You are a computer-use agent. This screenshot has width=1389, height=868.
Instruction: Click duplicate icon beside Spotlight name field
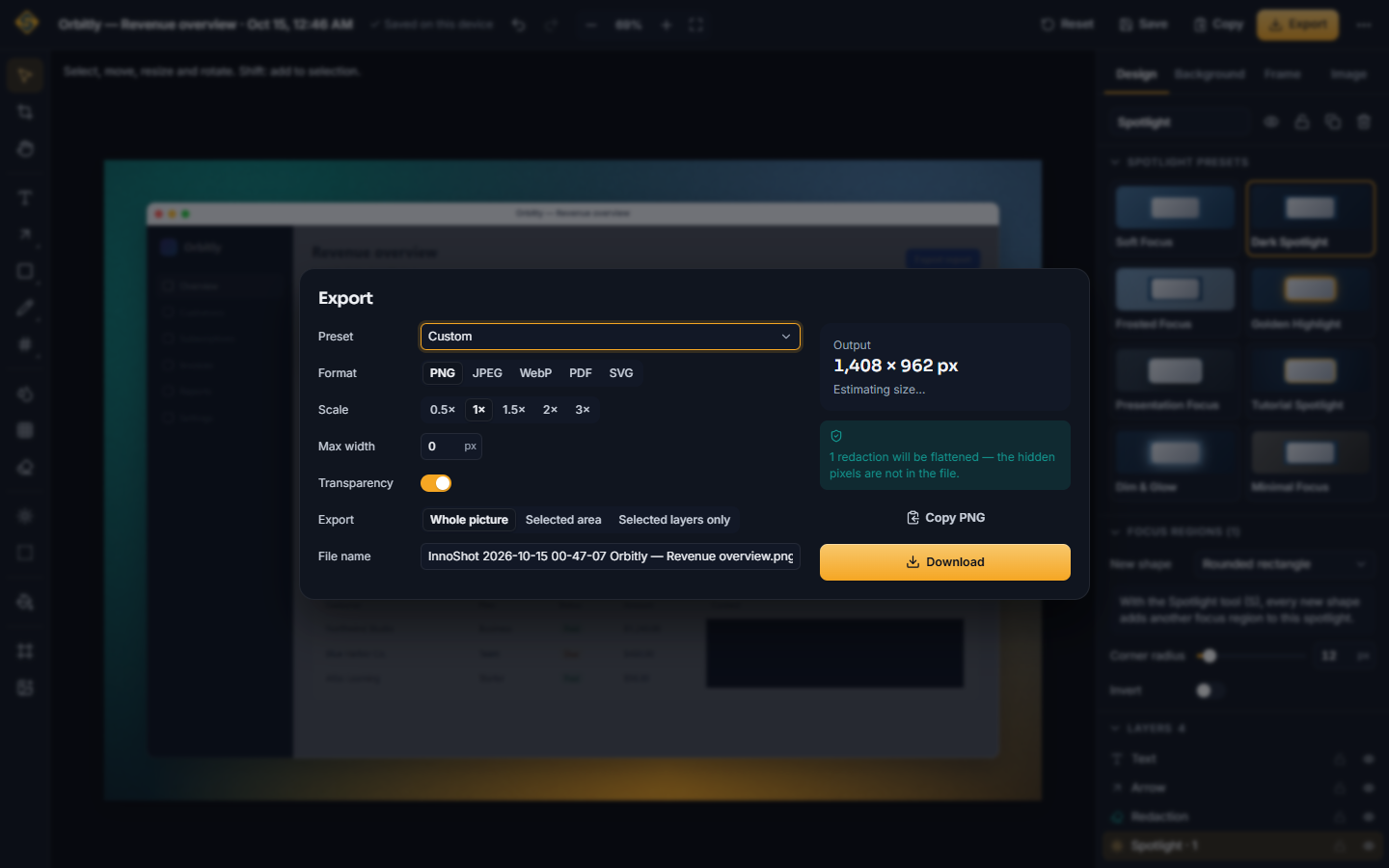click(x=1333, y=122)
